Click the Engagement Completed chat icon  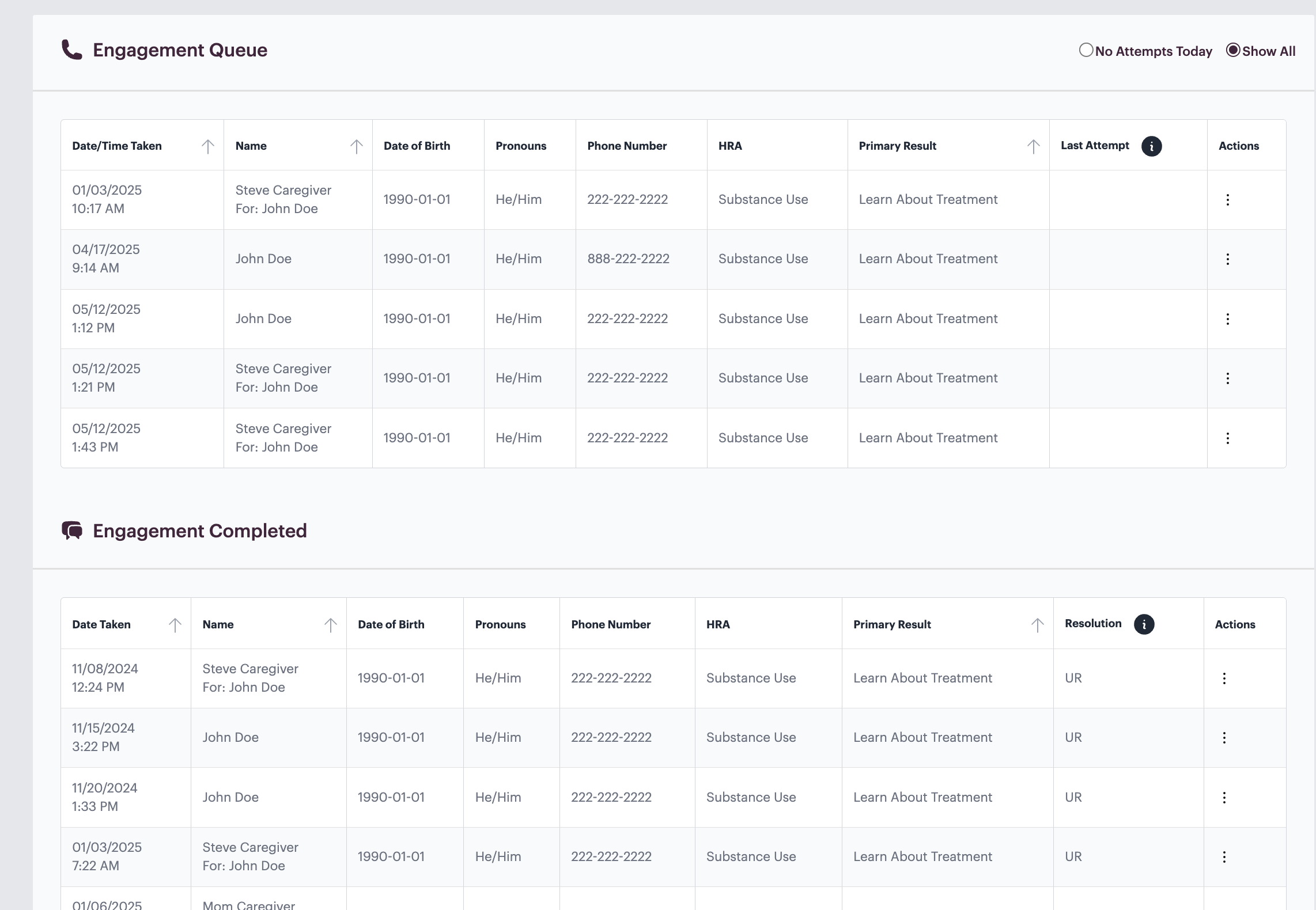click(x=72, y=530)
